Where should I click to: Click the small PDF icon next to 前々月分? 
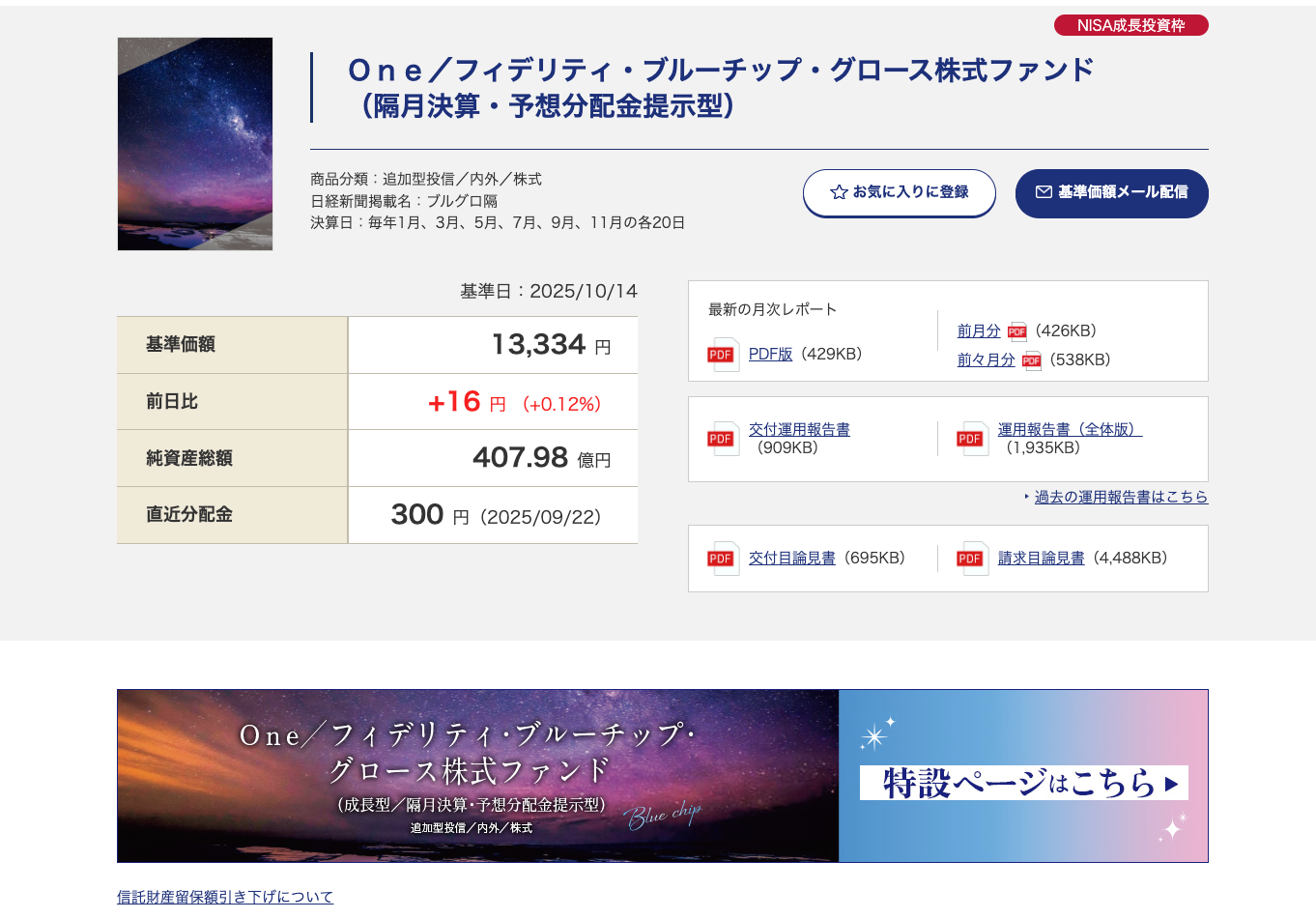pos(1031,360)
